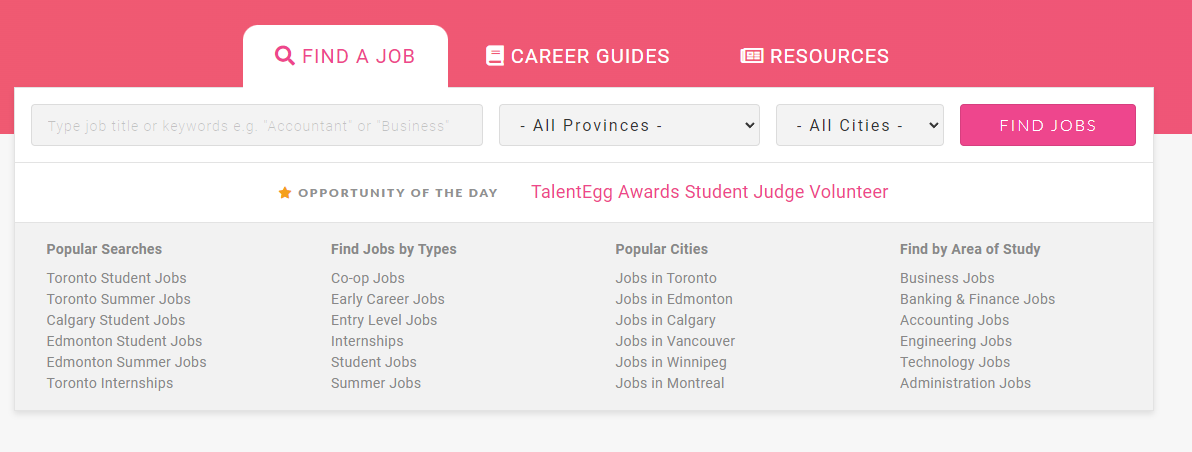Click the magnifier icon on Find a Job tab
The height and width of the screenshot is (452, 1192).
tap(284, 56)
